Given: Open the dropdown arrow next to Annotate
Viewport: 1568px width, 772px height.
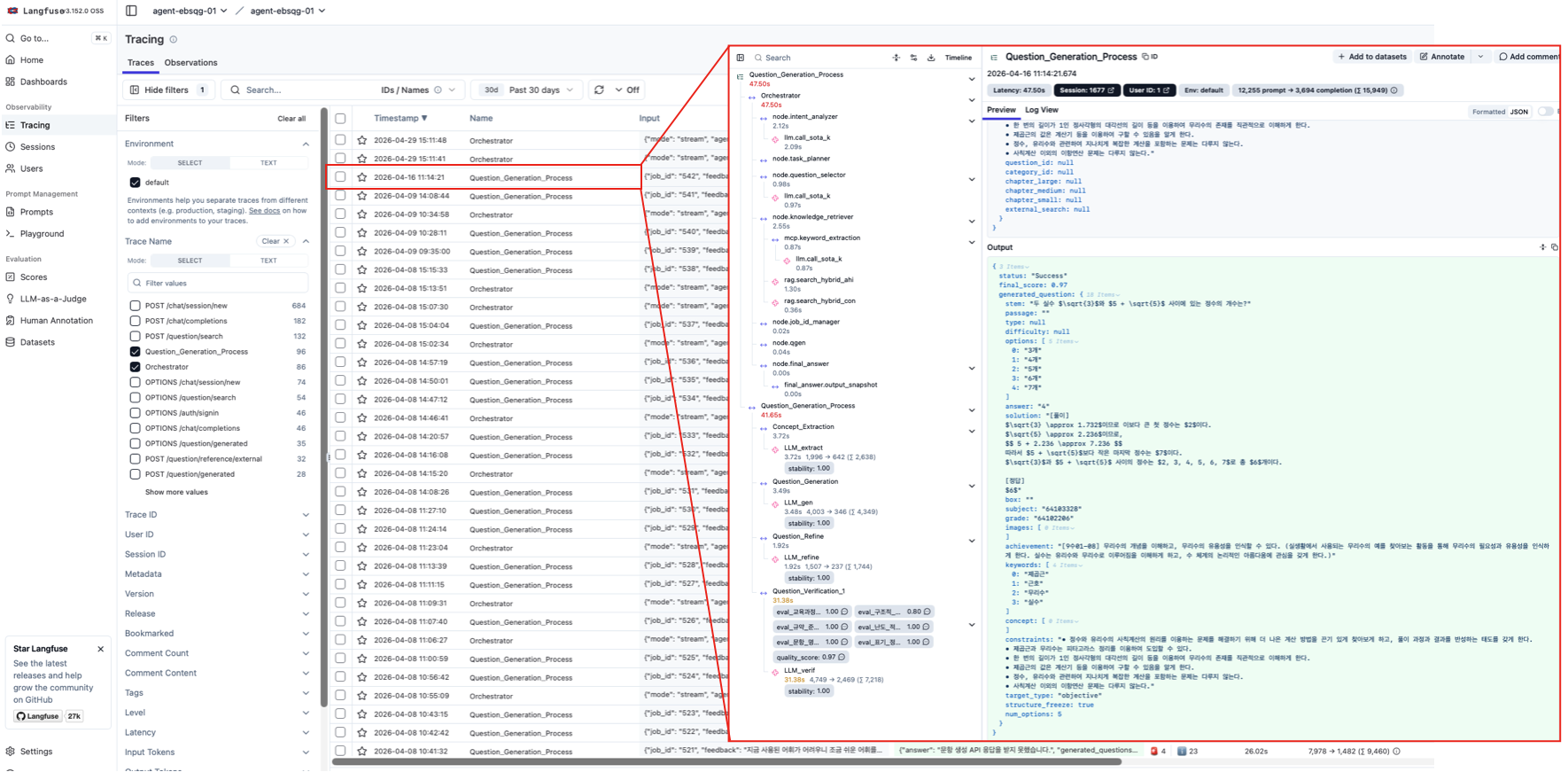Looking at the screenshot, I should point(1480,57).
